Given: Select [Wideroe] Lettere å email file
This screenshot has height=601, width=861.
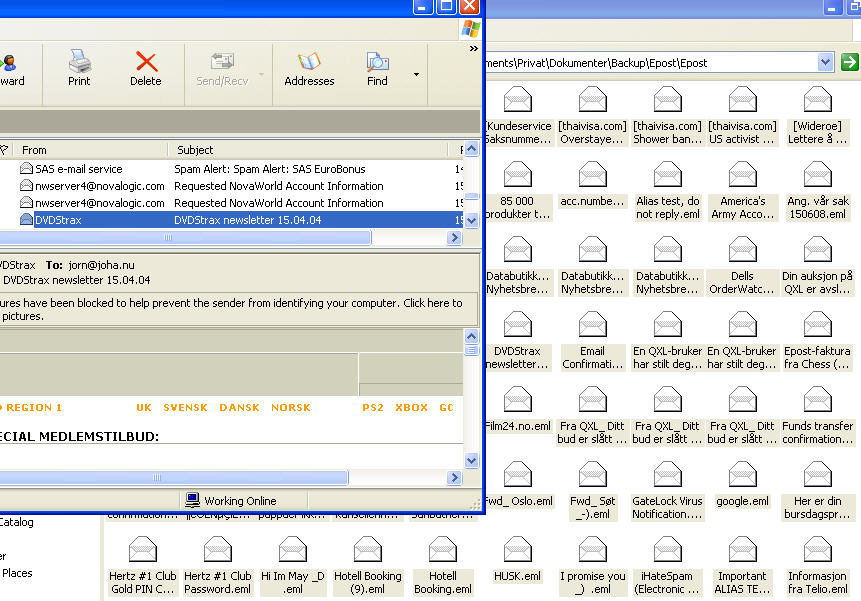Looking at the screenshot, I should coord(818,116).
